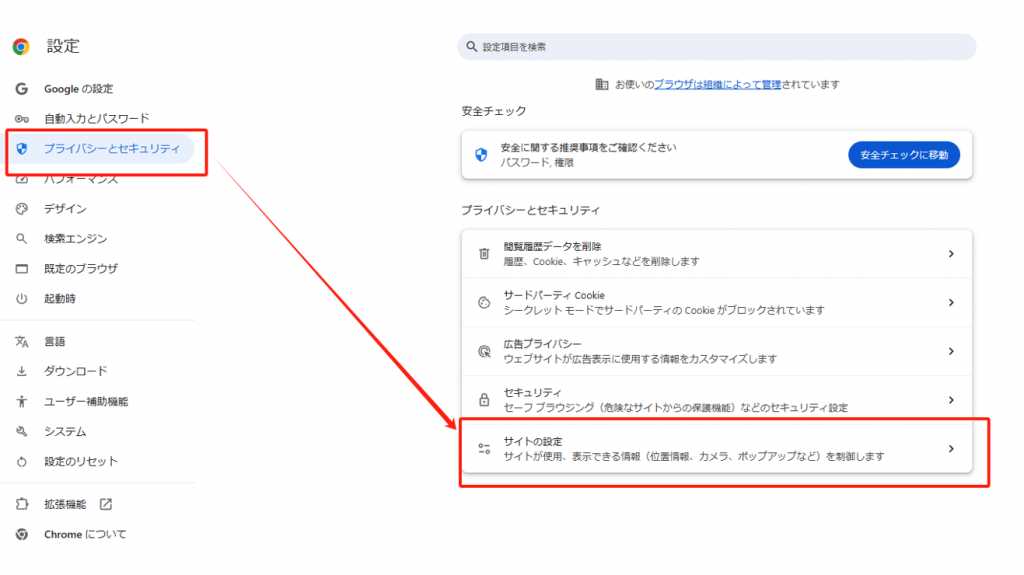The image size is (1024, 575).
Task: Expand 閲覧履歴データを削除 using its chevron
Action: (951, 254)
